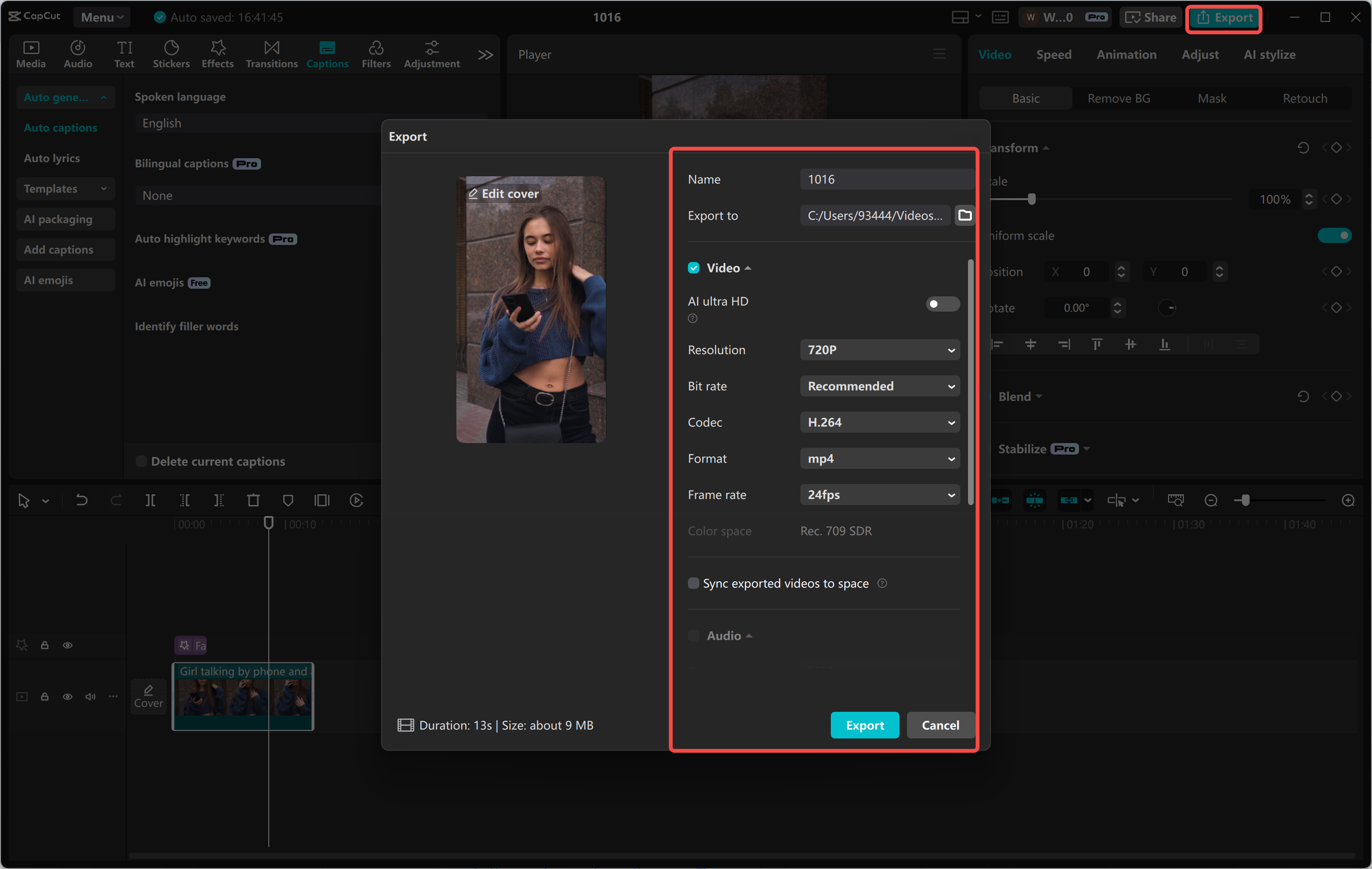This screenshot has width=1372, height=869.
Task: Toggle the AI ultra HD switch
Action: pos(942,304)
